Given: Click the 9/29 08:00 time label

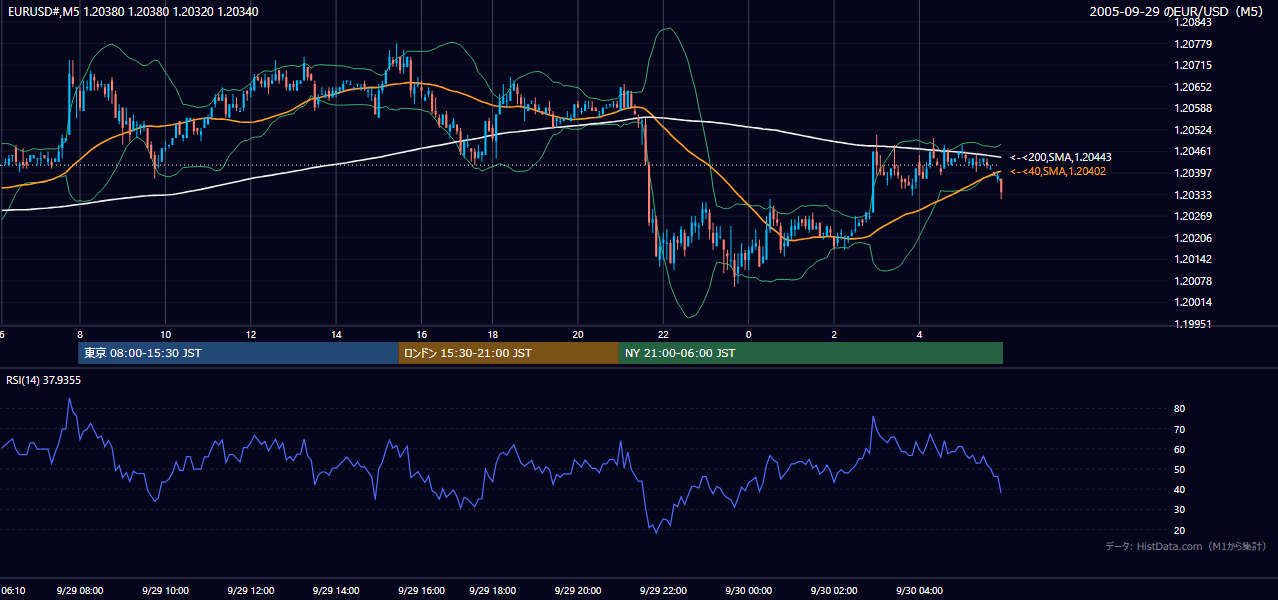Looking at the screenshot, I should pos(80,590).
